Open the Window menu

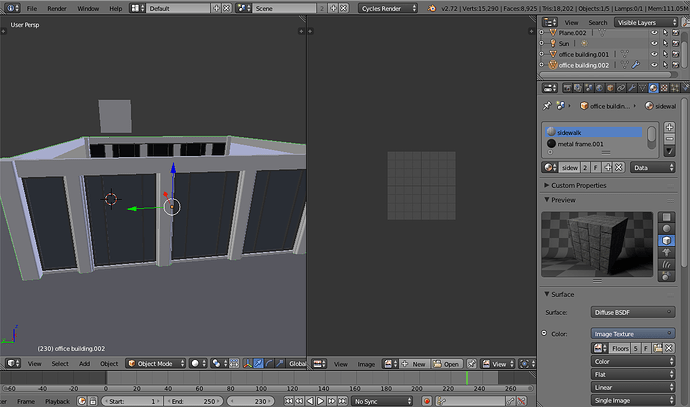[x=88, y=8]
